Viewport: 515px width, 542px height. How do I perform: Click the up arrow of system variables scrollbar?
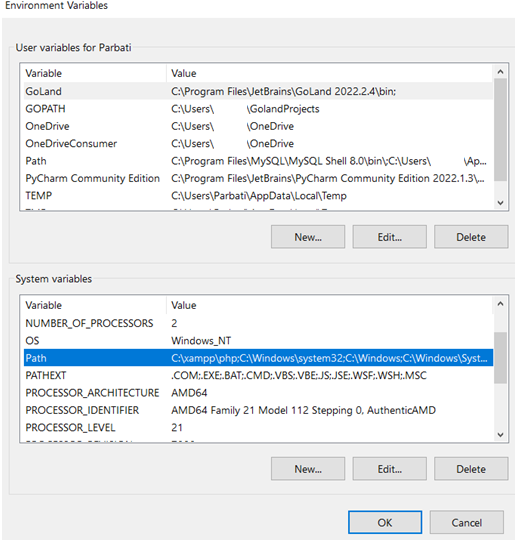(500, 304)
